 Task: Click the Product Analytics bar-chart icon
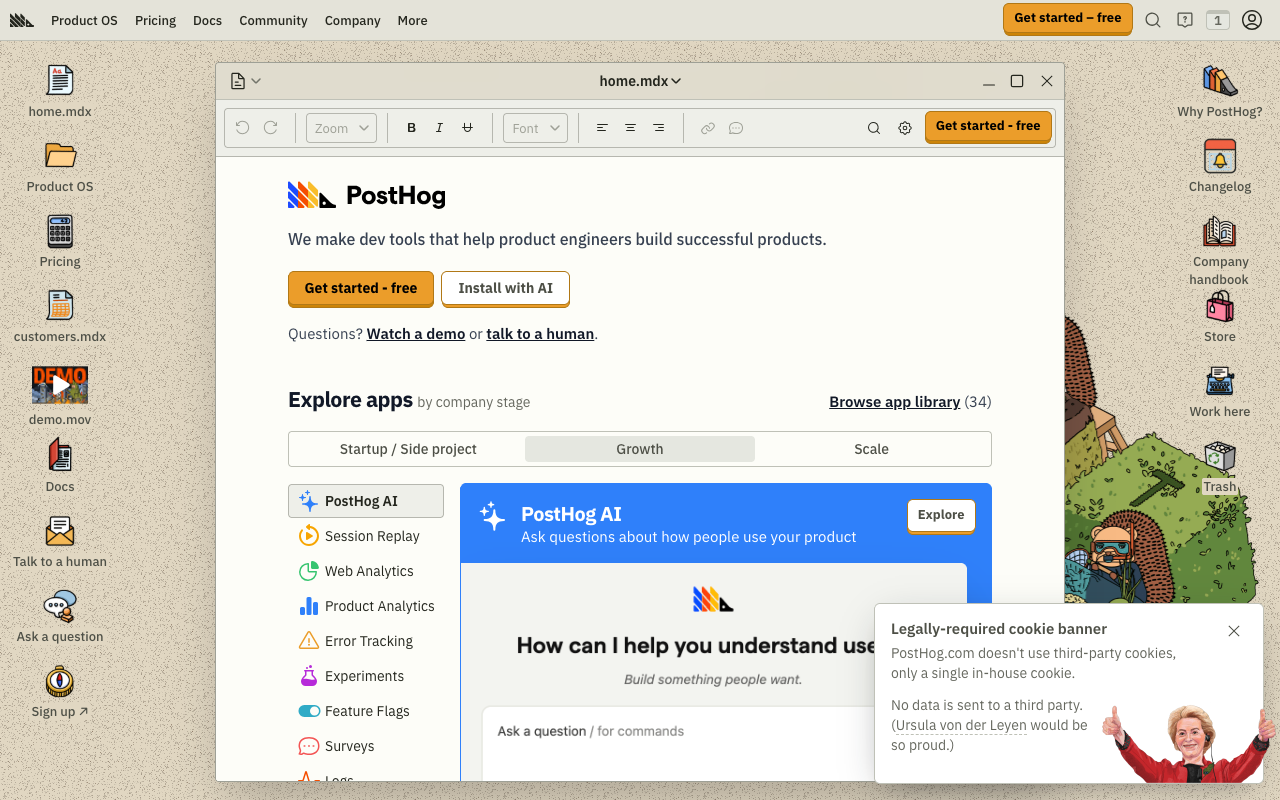[307, 606]
